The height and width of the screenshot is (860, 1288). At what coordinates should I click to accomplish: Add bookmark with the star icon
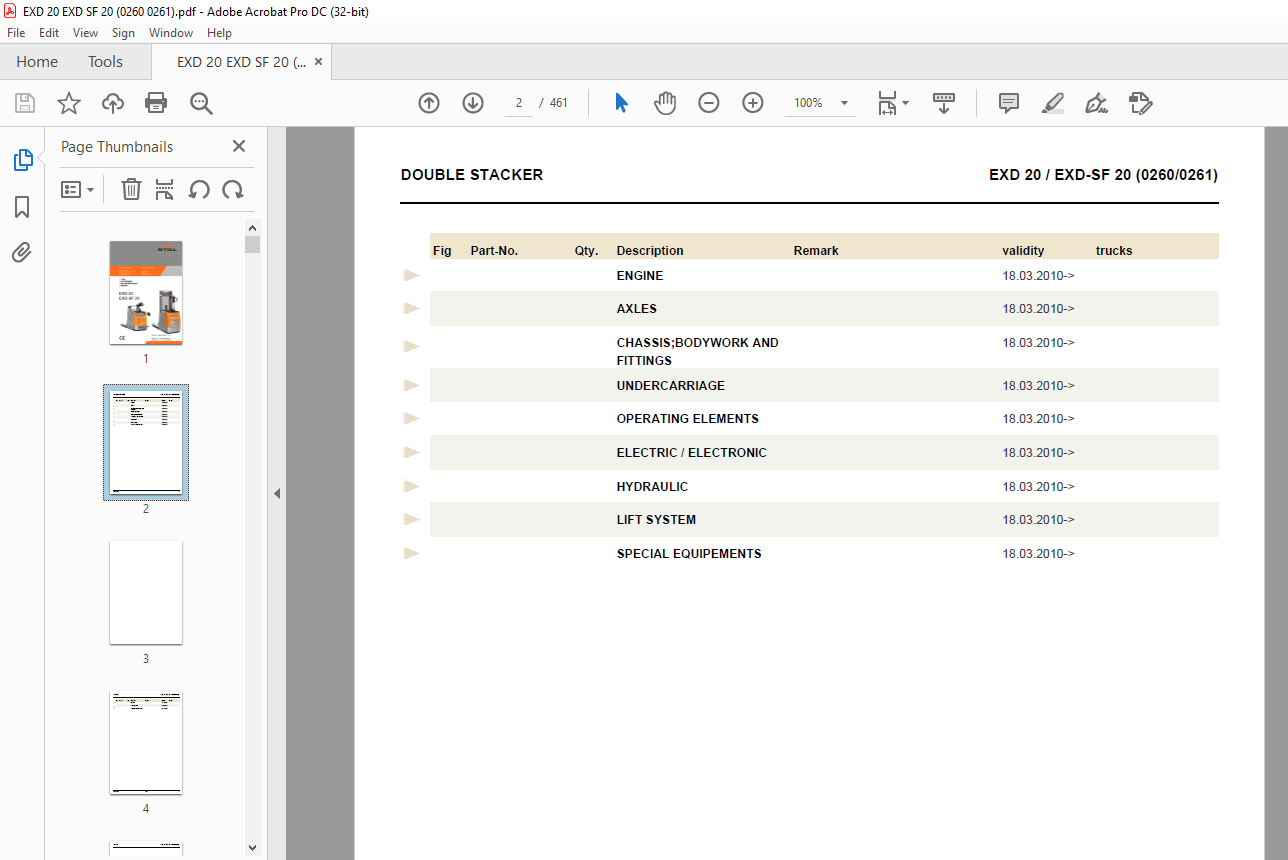point(69,103)
